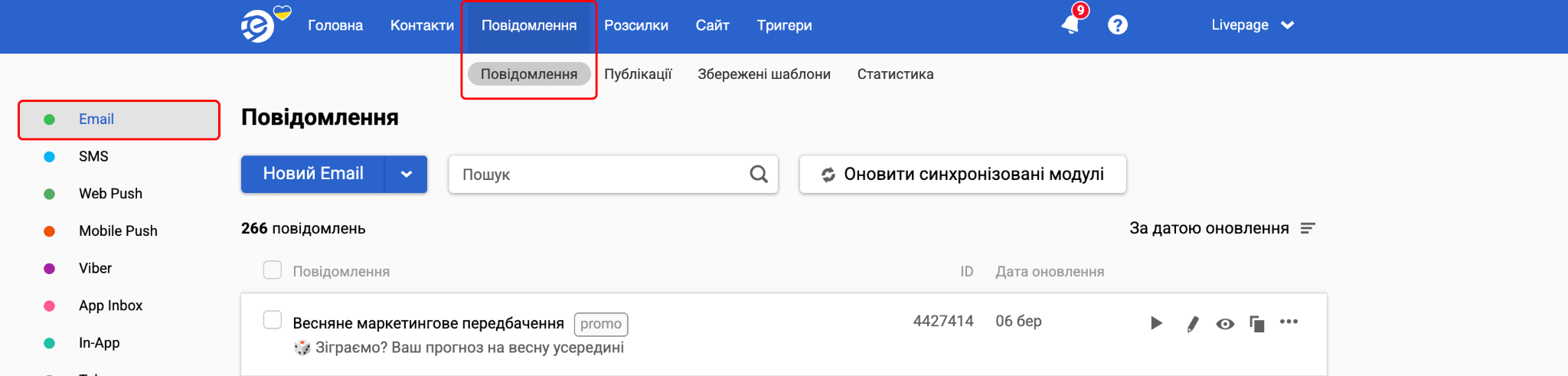Open the Розсилки menu
The image size is (1568, 376).
pyautogui.click(x=636, y=25)
